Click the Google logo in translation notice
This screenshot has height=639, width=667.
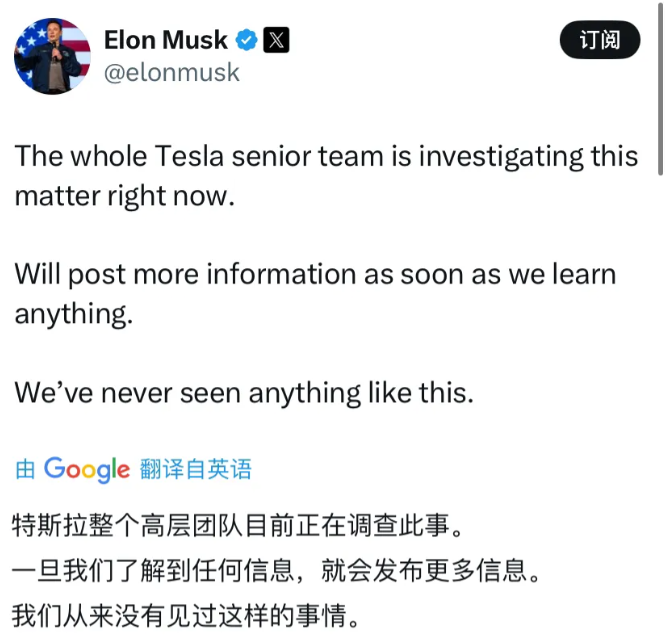click(87, 470)
